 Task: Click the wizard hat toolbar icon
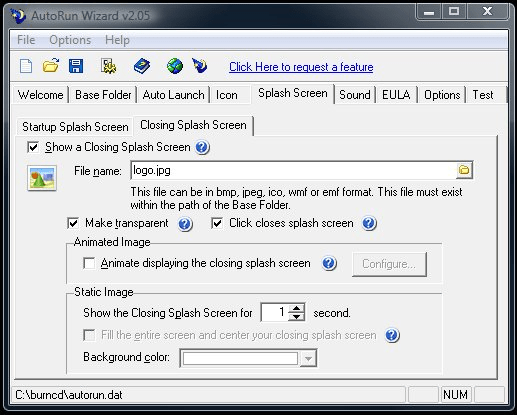(x=200, y=66)
